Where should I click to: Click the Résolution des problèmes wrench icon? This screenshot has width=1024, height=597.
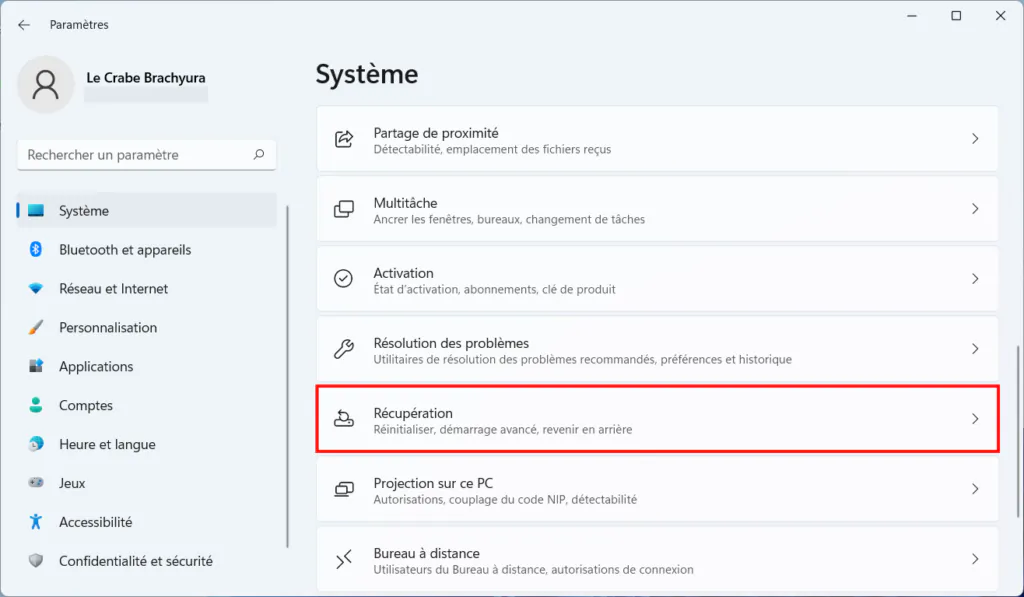pos(344,349)
